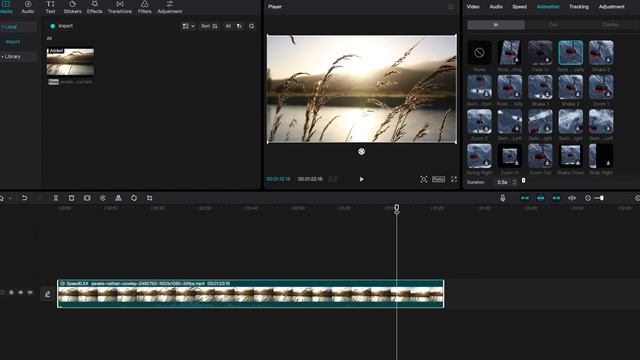Screen dimensions: 640x360
Task: Start voiceover recording with microphone icon
Action: 502,198
